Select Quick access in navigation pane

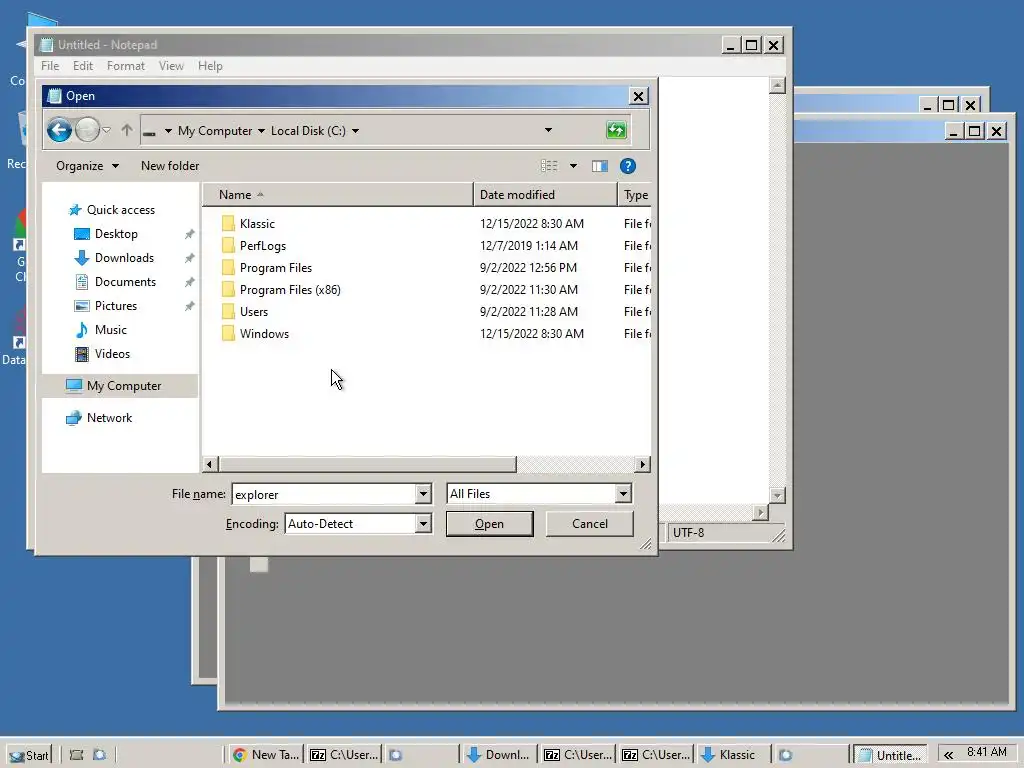[x=121, y=210]
